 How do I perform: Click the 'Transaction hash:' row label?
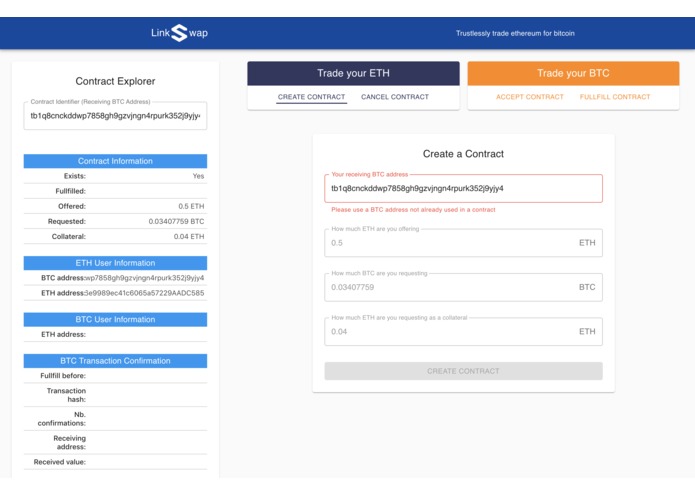click(66, 395)
